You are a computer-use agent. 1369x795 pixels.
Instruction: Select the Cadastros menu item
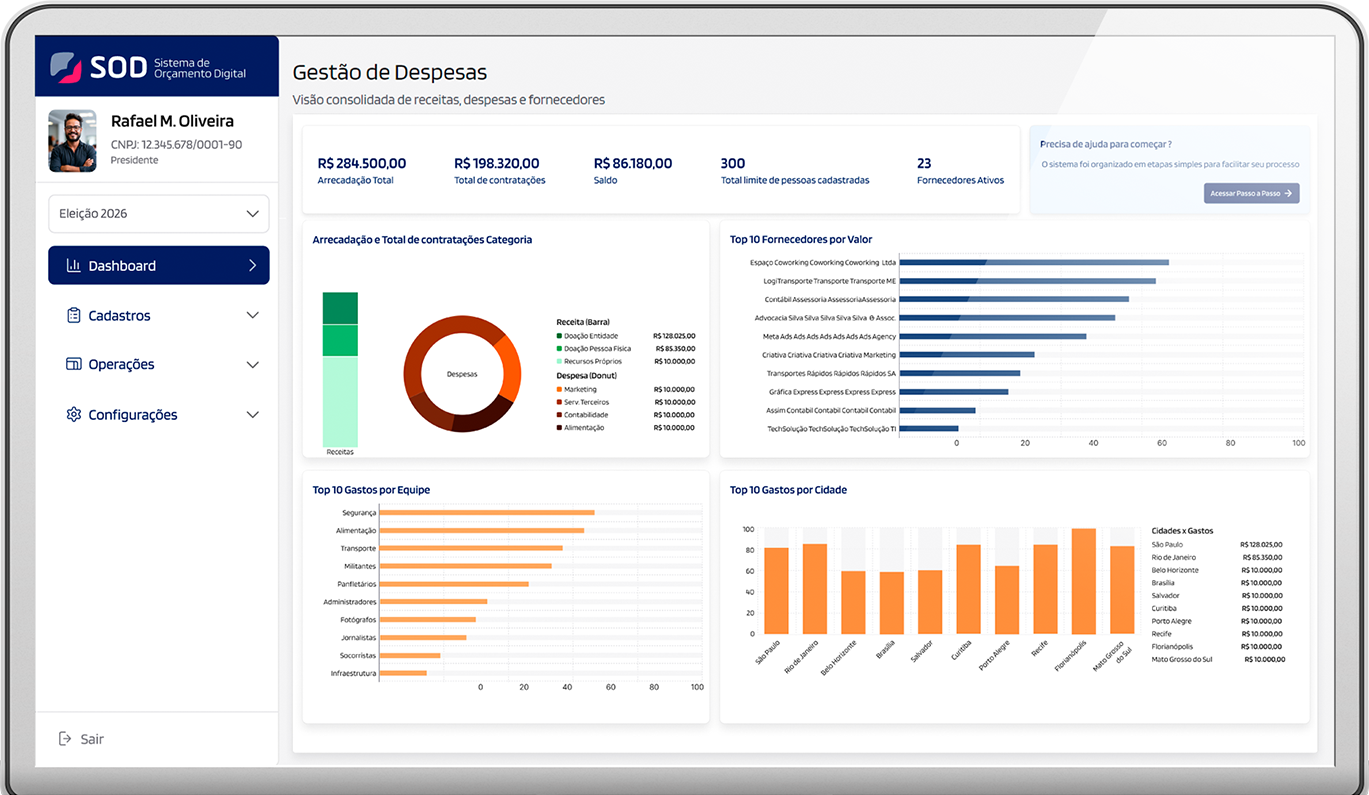159,315
